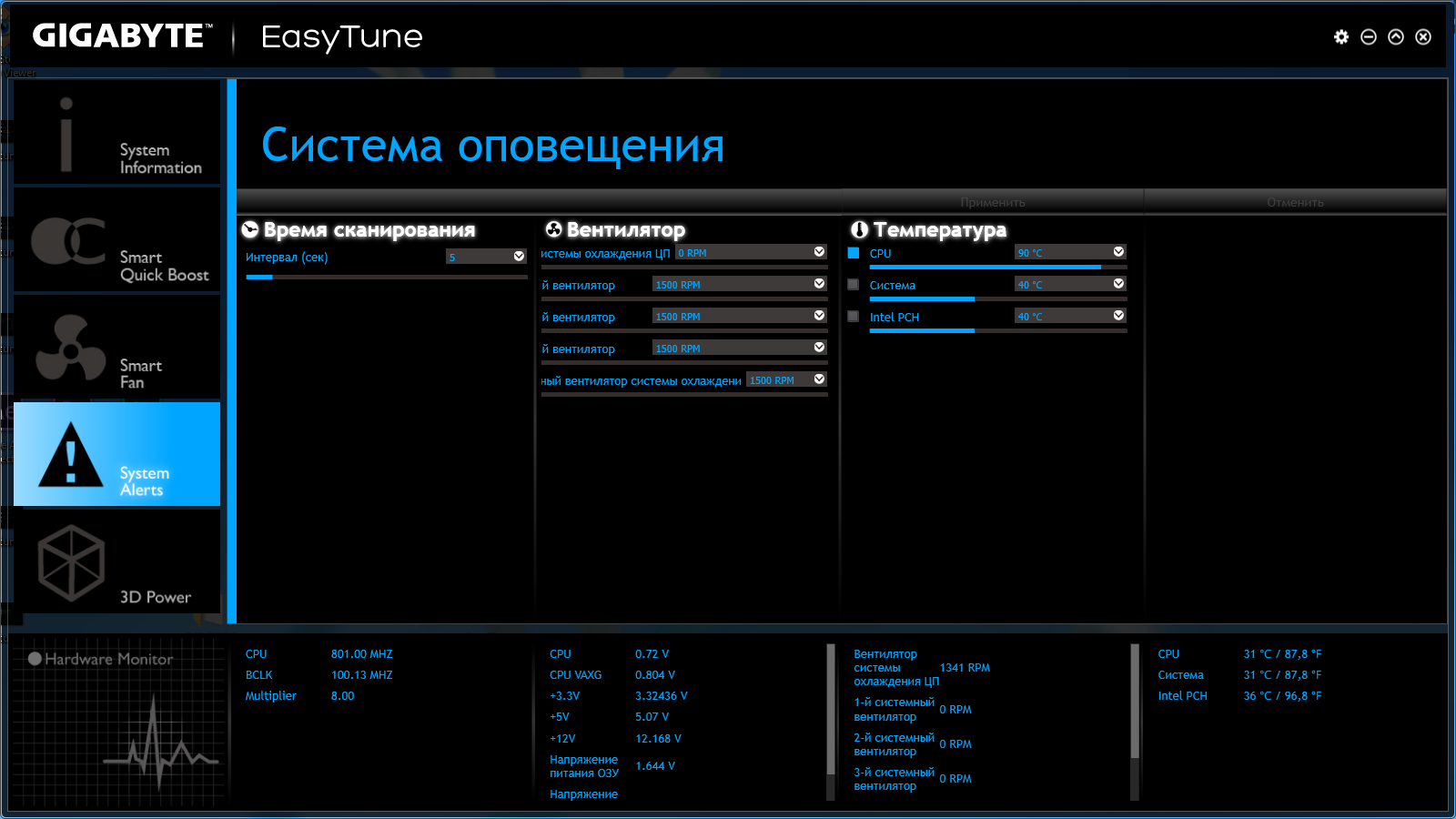This screenshot has width=1456, height=819.
Task: Click the Применить button
Action: tap(993, 202)
